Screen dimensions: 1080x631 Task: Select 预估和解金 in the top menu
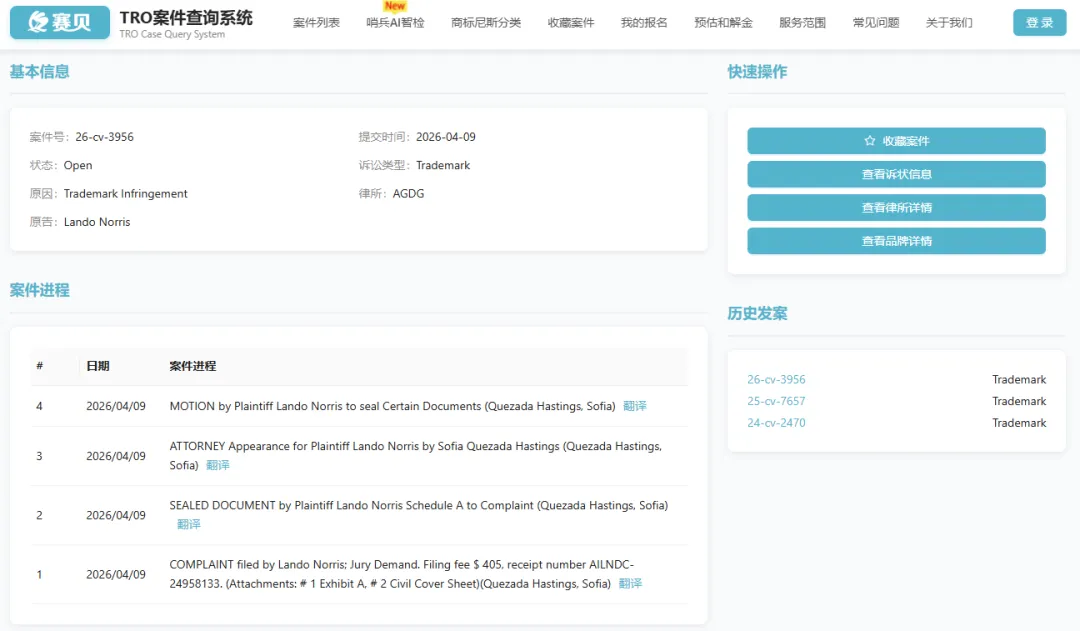[x=723, y=23]
